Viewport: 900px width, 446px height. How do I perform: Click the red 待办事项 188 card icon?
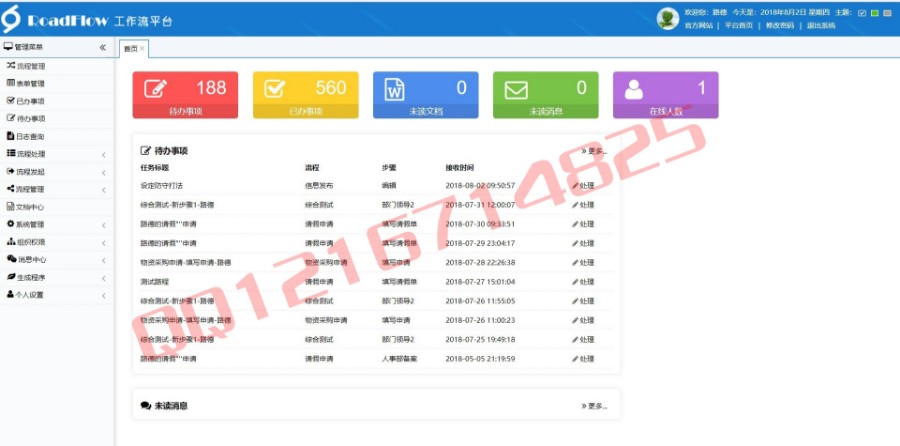point(155,88)
